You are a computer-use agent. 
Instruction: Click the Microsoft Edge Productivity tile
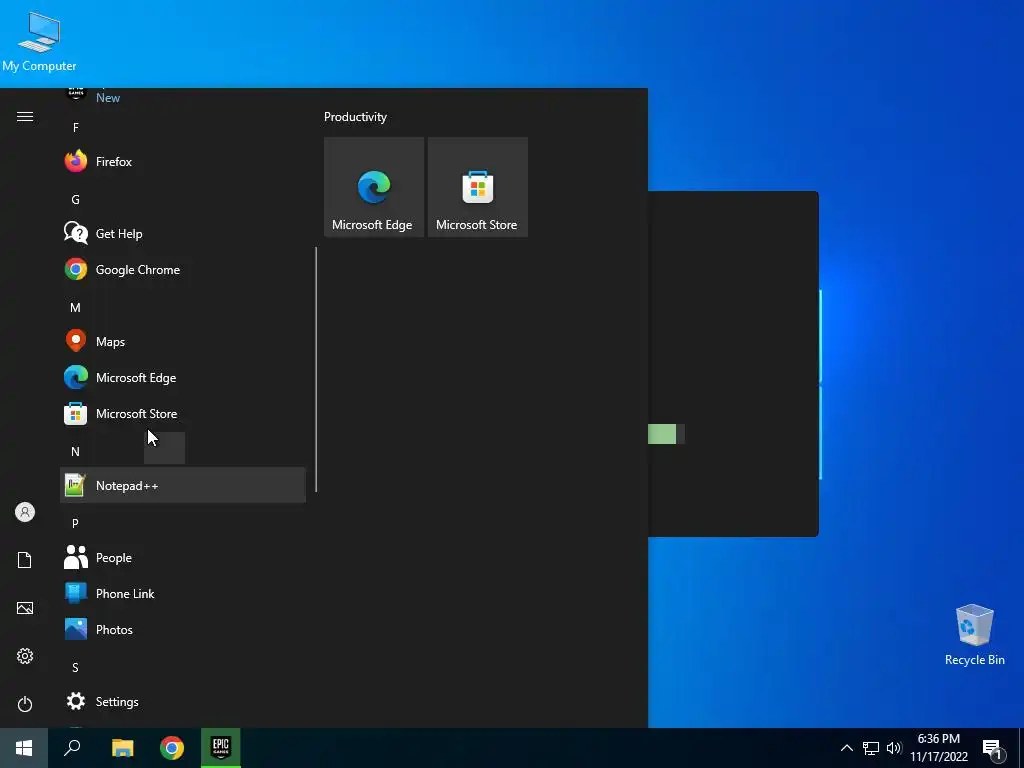(x=374, y=187)
